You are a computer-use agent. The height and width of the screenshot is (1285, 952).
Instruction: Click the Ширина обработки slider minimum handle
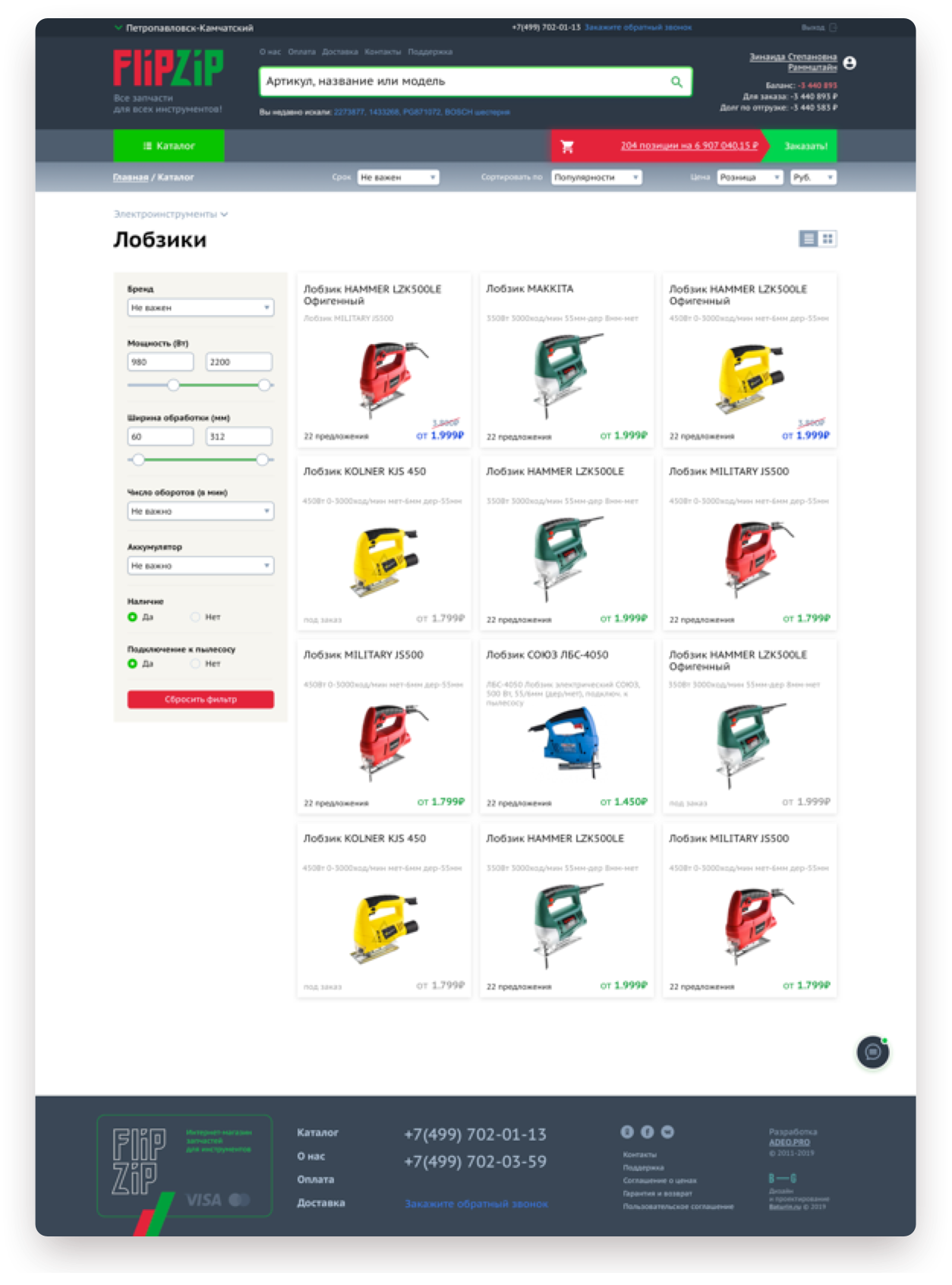[138, 459]
